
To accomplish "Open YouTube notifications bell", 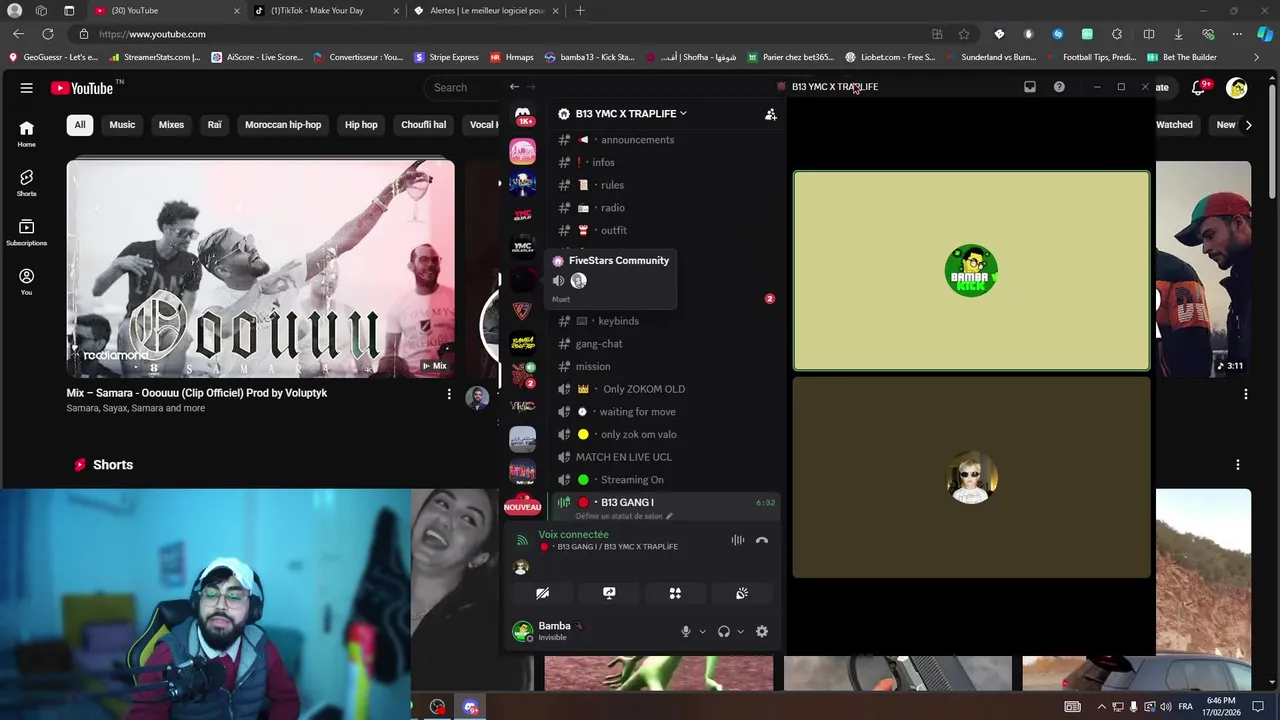I will pyautogui.click(x=1199, y=88).
